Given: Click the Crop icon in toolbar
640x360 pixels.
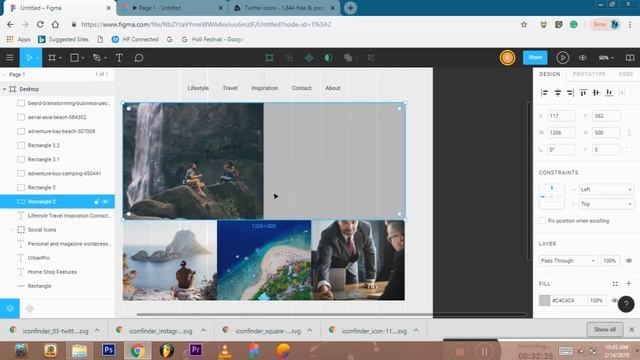Looking at the screenshot, I should pos(371,58).
